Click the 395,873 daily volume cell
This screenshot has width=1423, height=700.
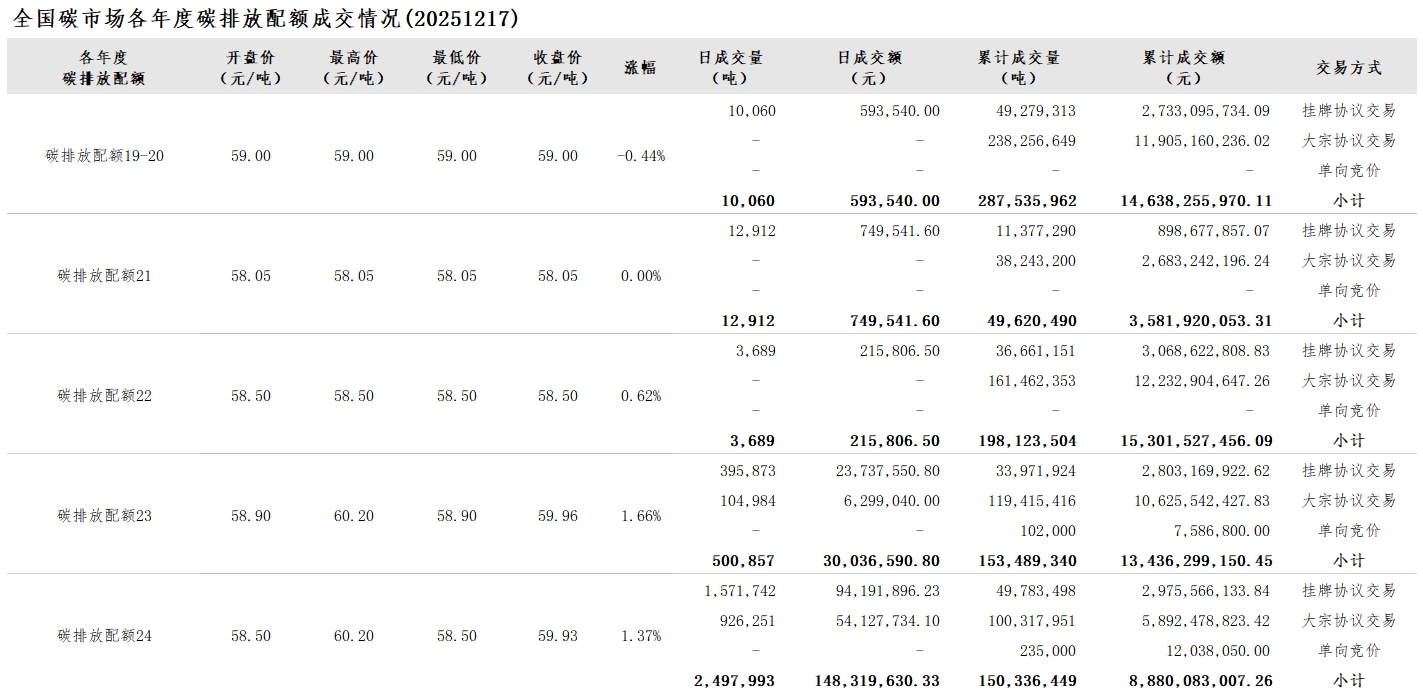(747, 471)
